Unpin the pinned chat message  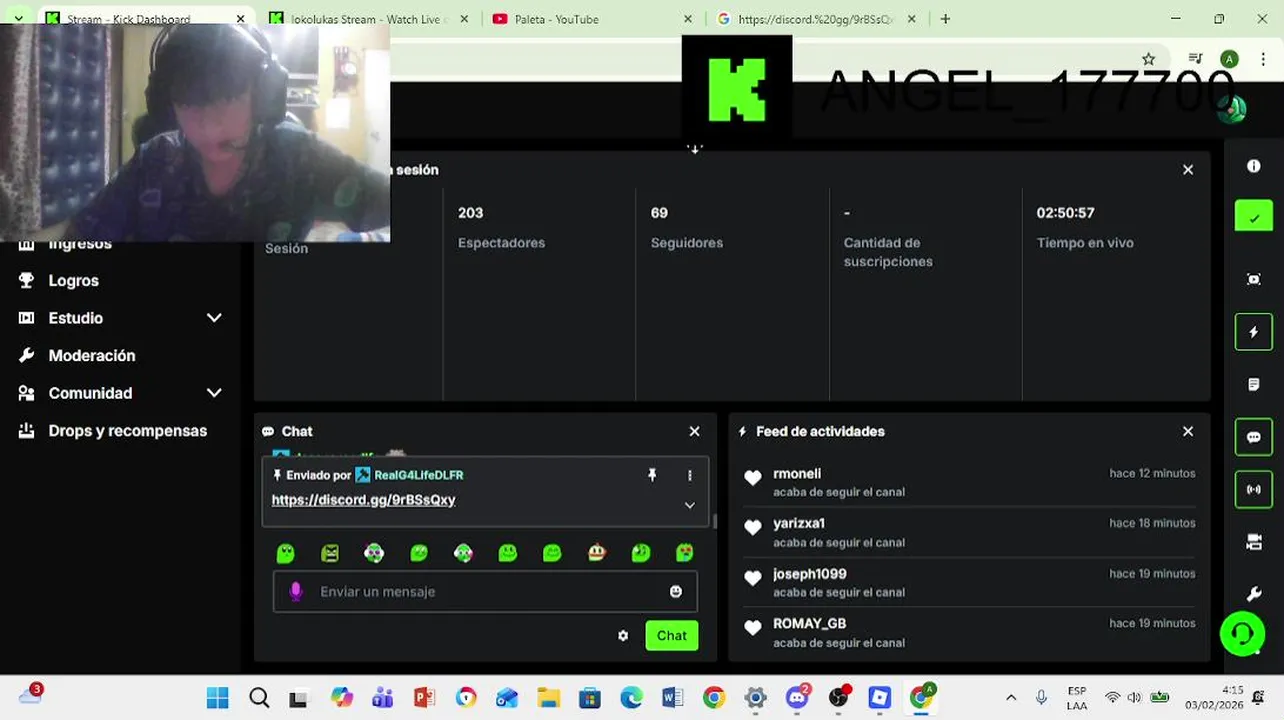coord(652,475)
